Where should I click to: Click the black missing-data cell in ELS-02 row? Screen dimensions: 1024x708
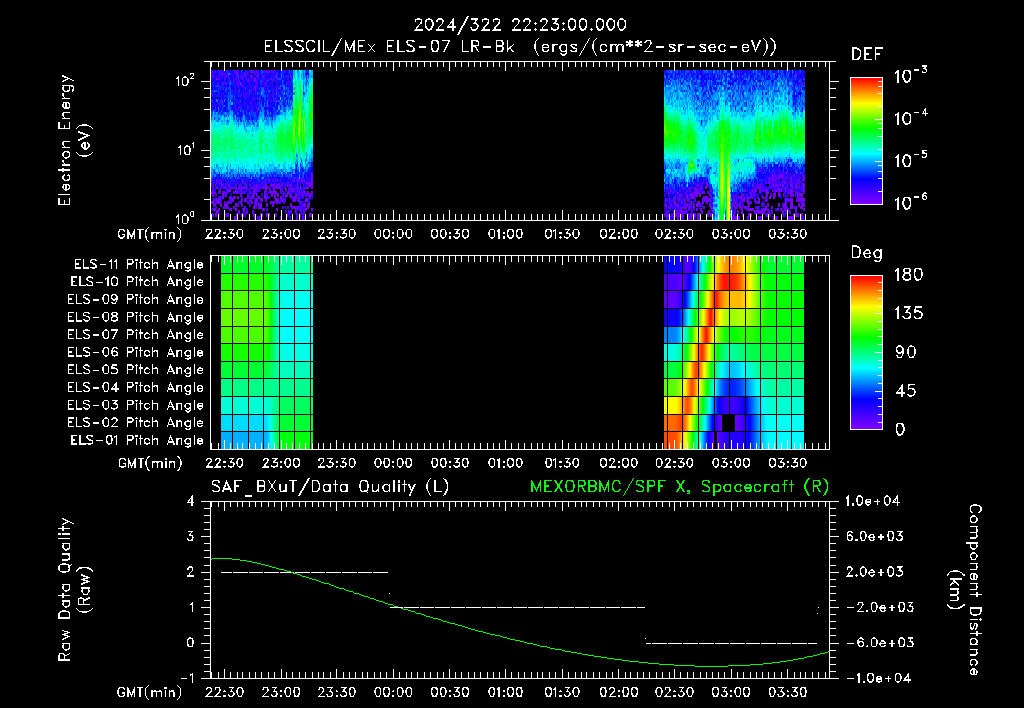[x=728, y=423]
